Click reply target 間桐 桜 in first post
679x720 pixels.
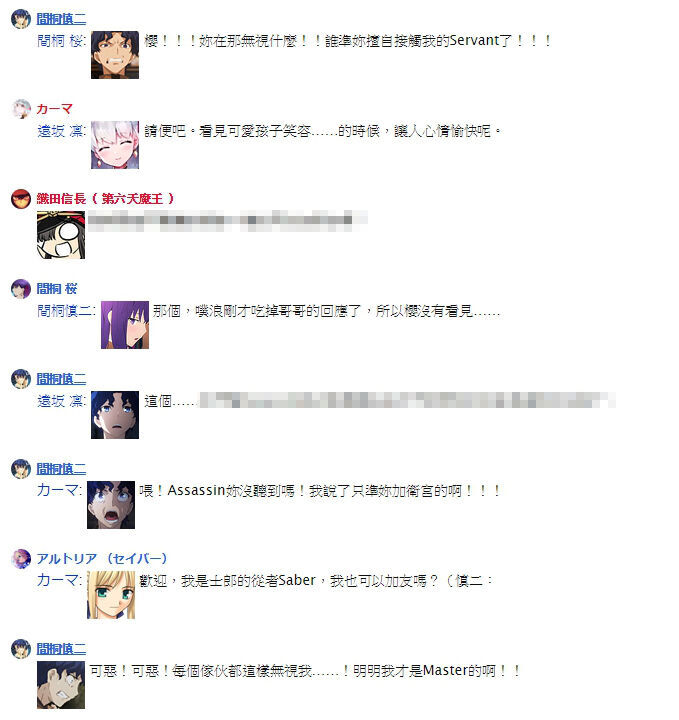pos(62,41)
